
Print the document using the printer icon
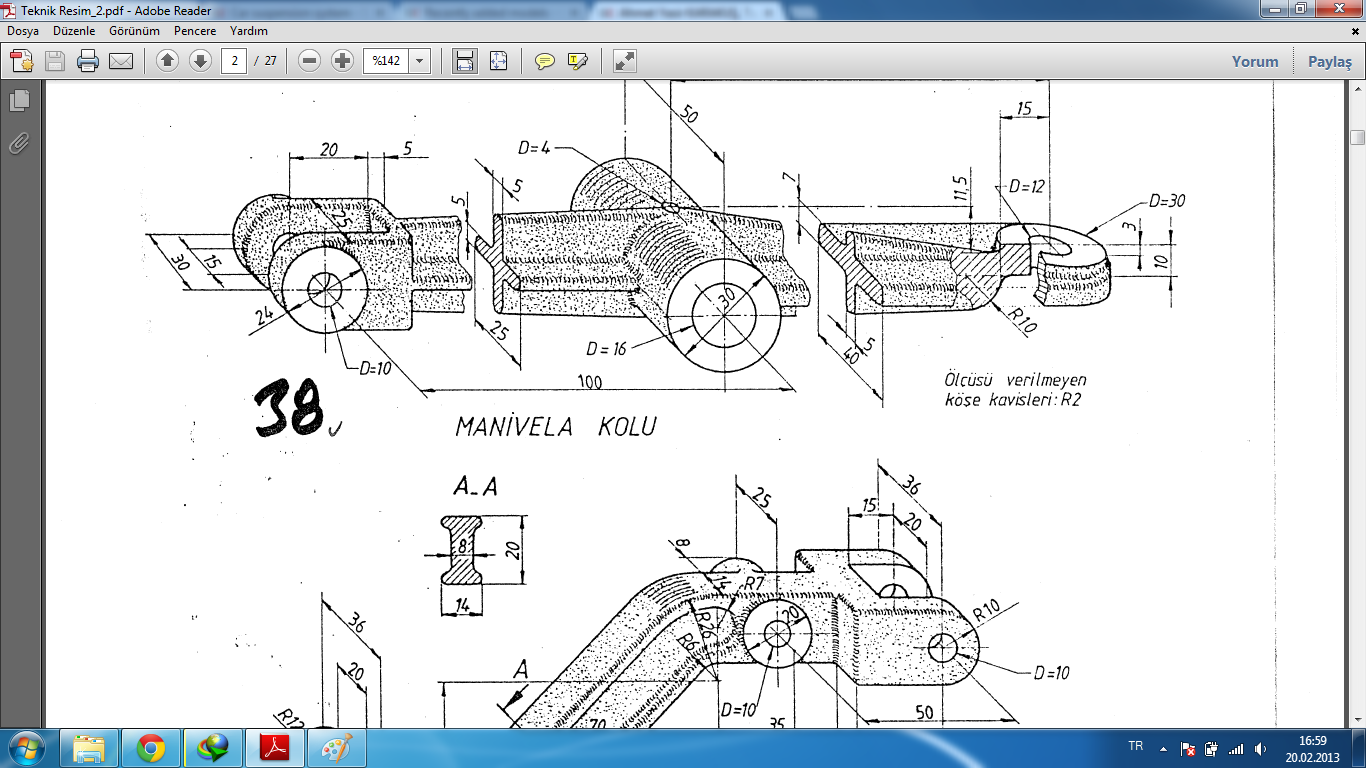click(88, 61)
